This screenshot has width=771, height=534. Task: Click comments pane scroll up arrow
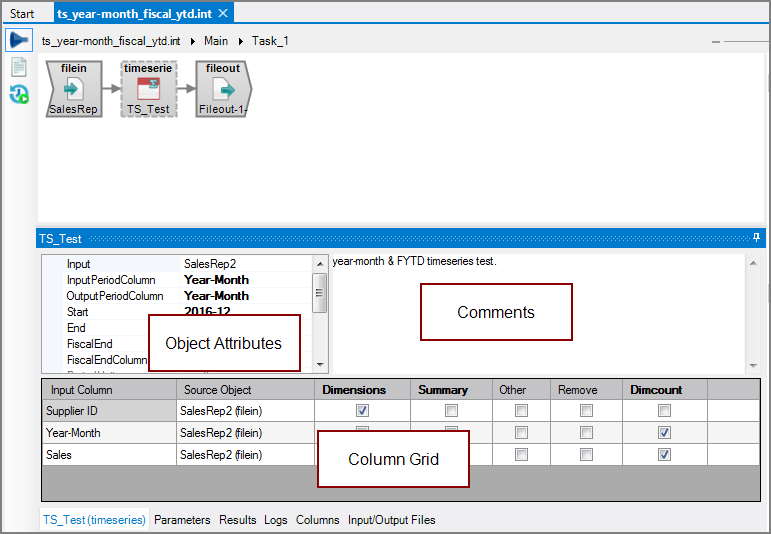(753, 264)
